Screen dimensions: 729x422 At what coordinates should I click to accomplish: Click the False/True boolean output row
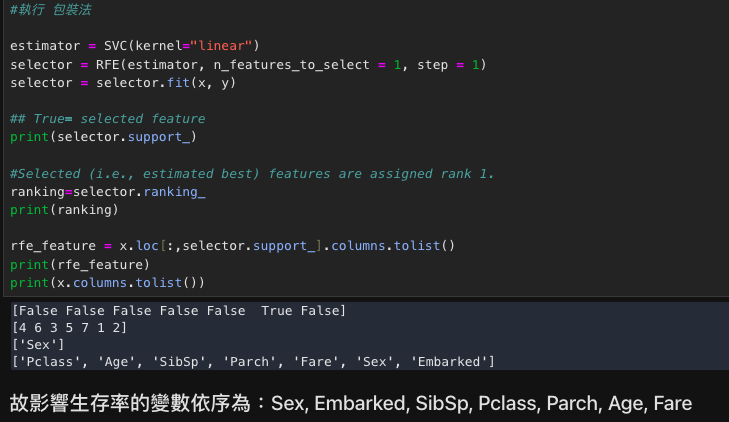[x=179, y=310]
